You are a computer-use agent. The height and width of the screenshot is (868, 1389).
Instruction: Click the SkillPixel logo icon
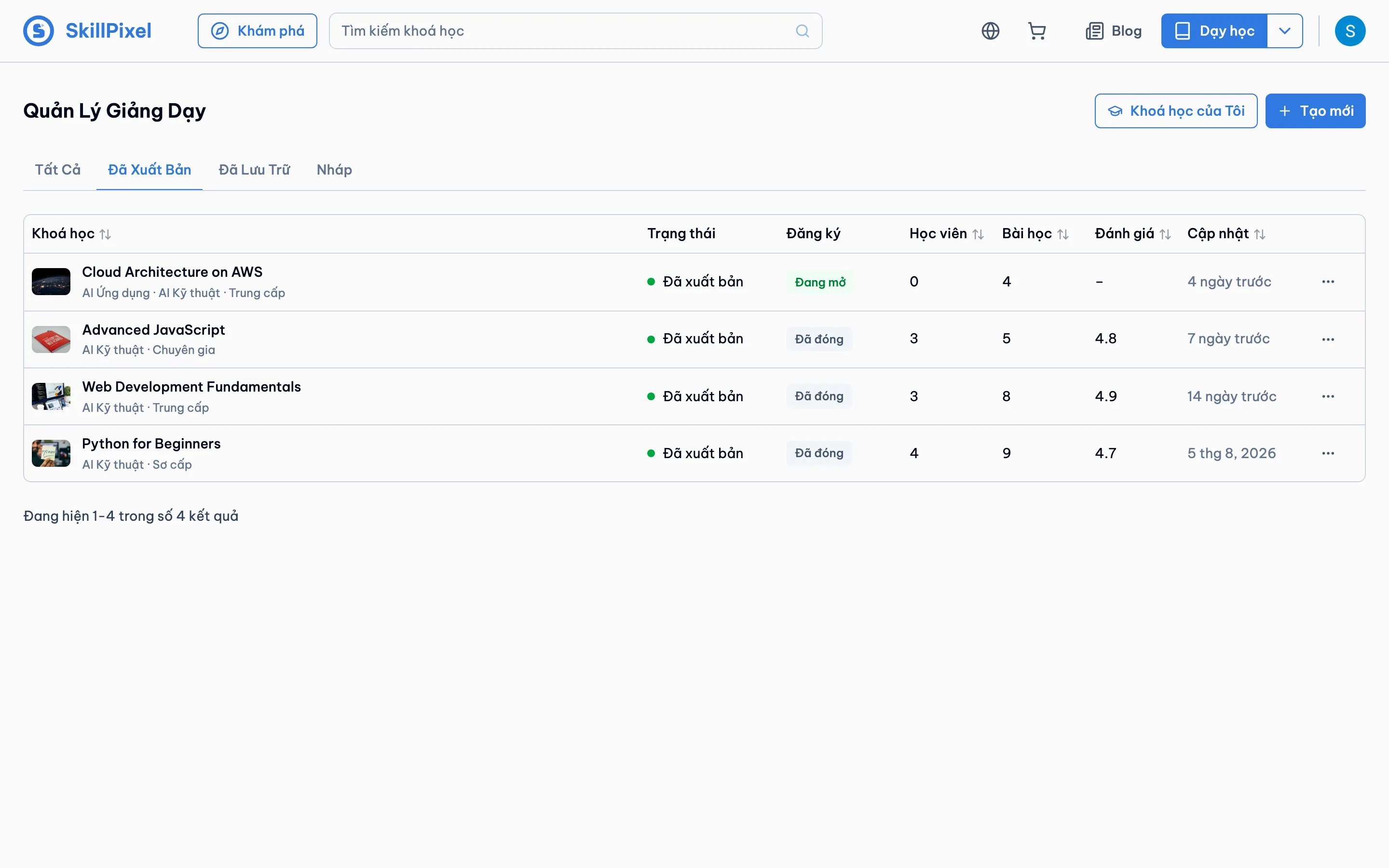[x=39, y=31]
